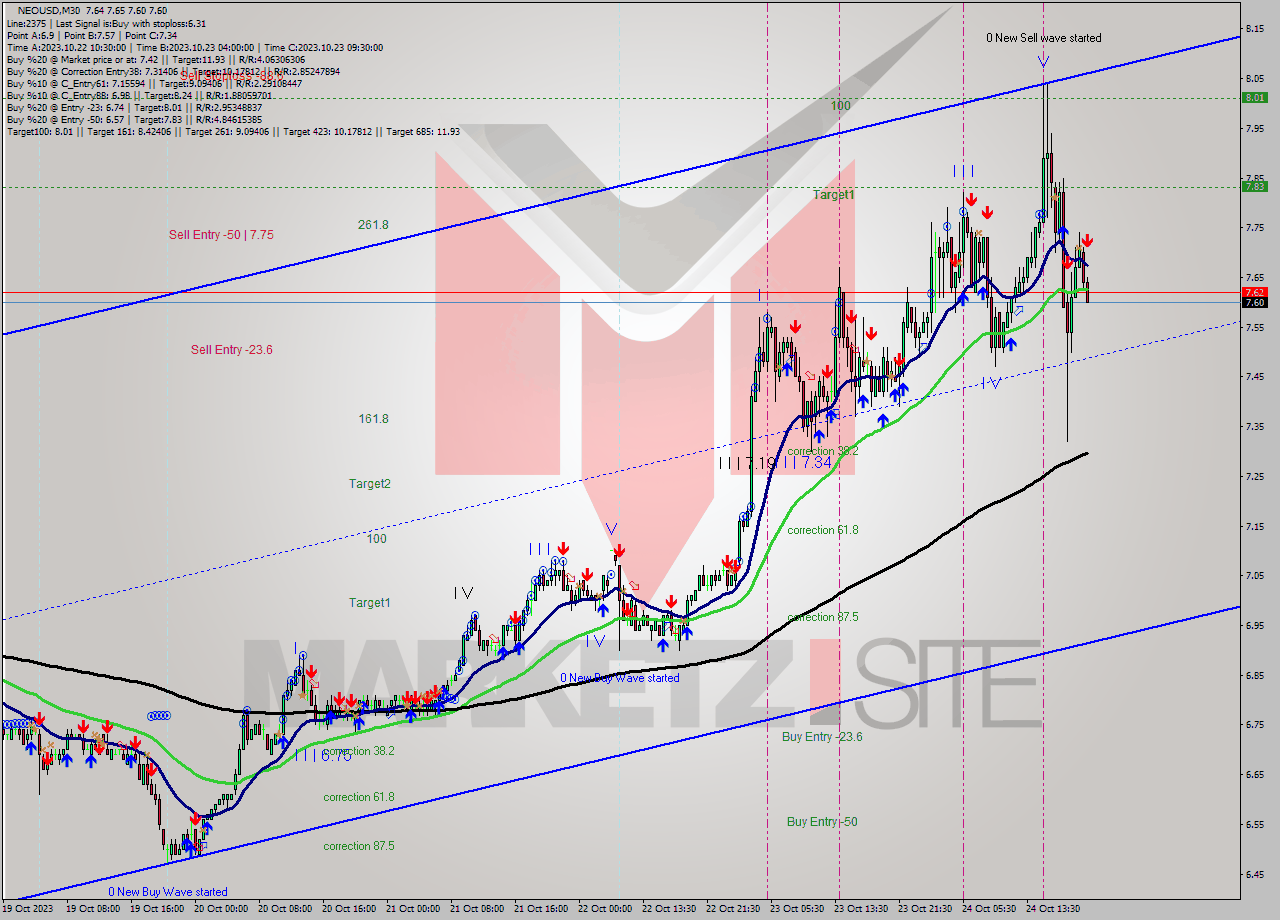Click the 'Target100: 8.01 || Target 161' summary line
The width and height of the screenshot is (1280, 920).
(233, 131)
